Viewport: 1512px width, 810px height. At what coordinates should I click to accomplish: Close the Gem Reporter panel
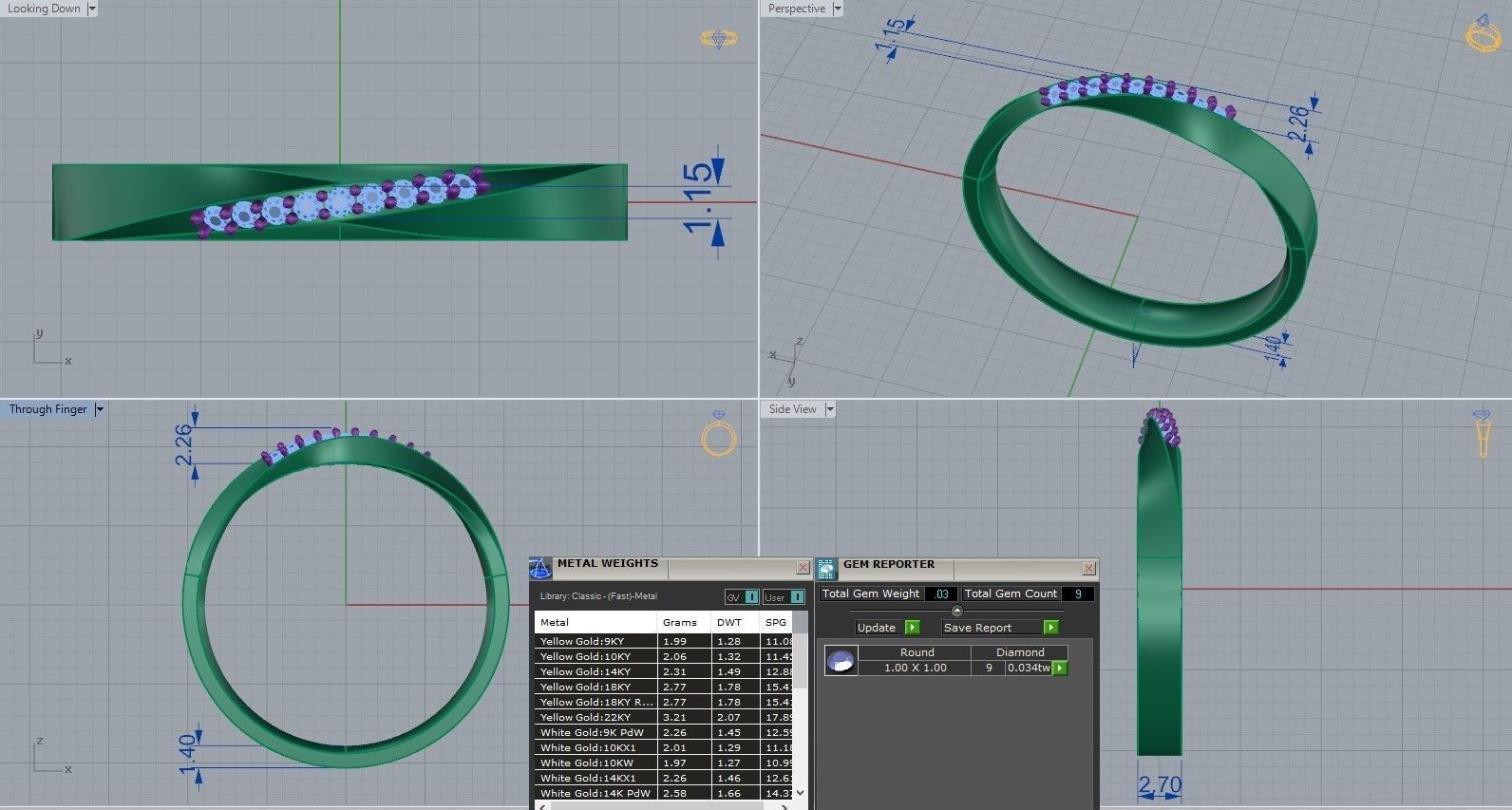[x=1088, y=568]
